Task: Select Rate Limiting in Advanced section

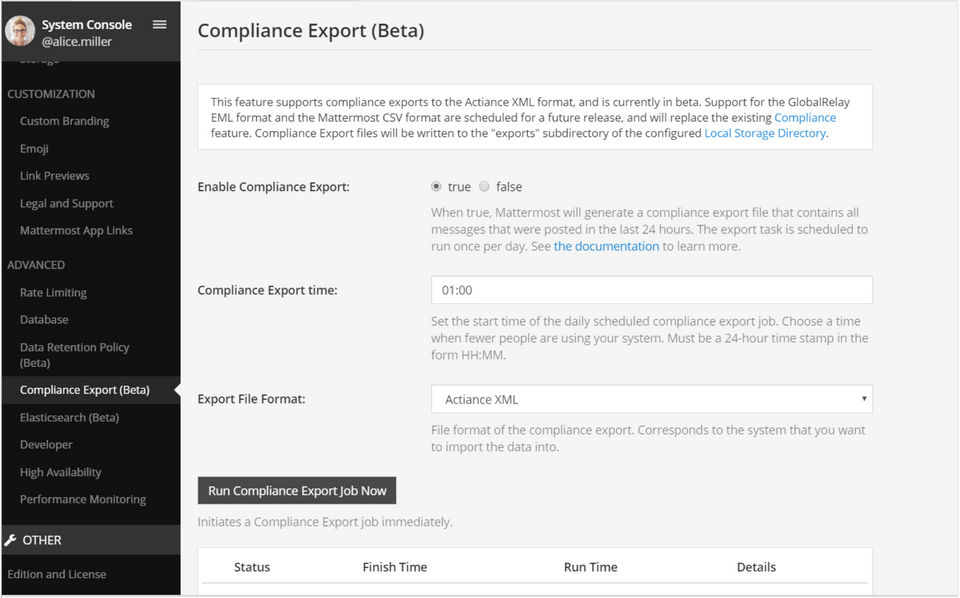Action: 53,293
